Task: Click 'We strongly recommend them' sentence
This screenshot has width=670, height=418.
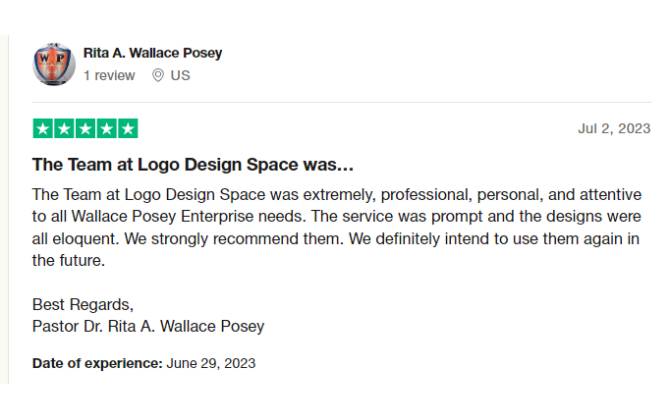Action: coord(234,238)
